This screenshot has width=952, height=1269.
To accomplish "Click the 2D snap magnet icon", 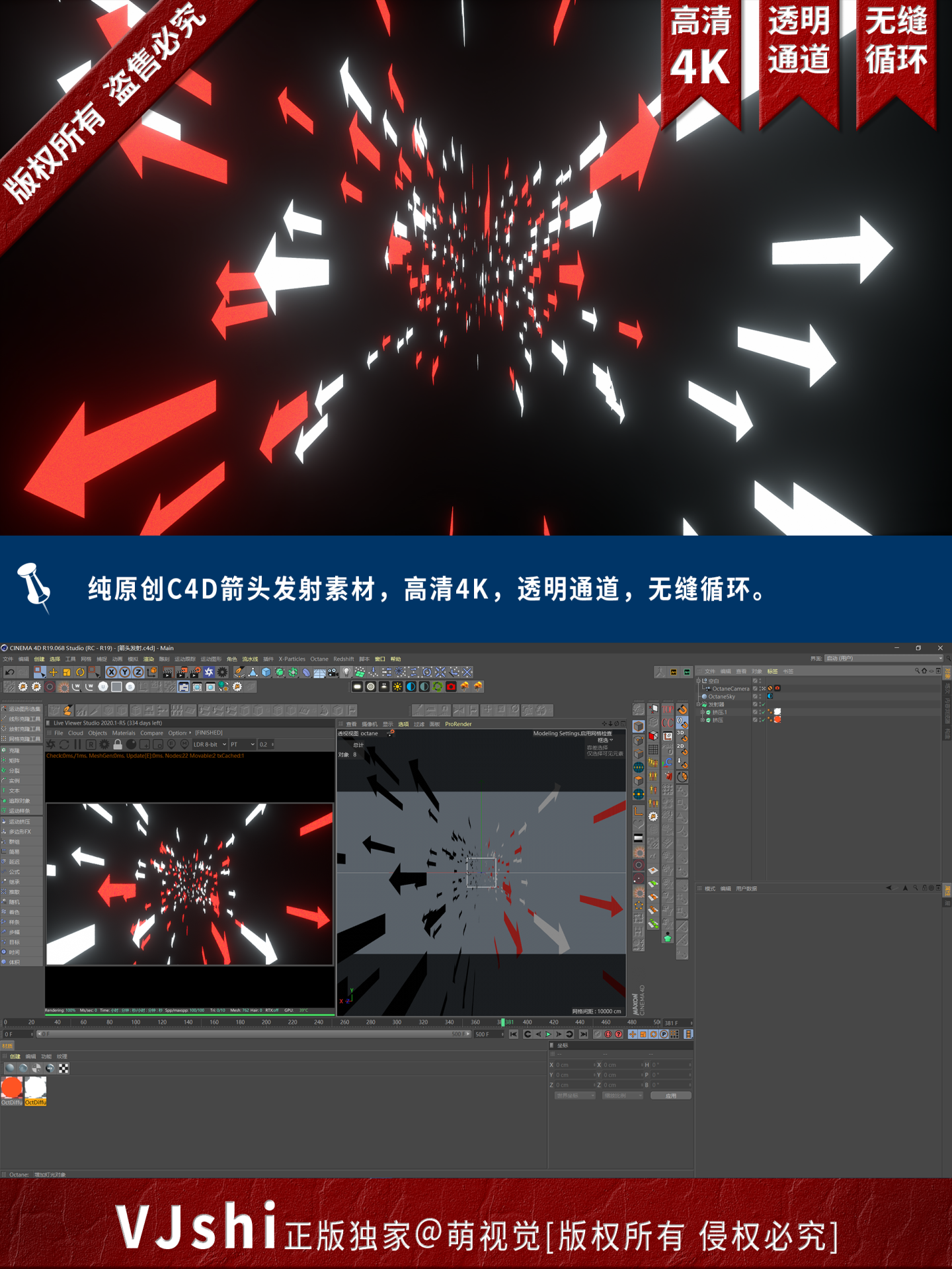I will (682, 750).
